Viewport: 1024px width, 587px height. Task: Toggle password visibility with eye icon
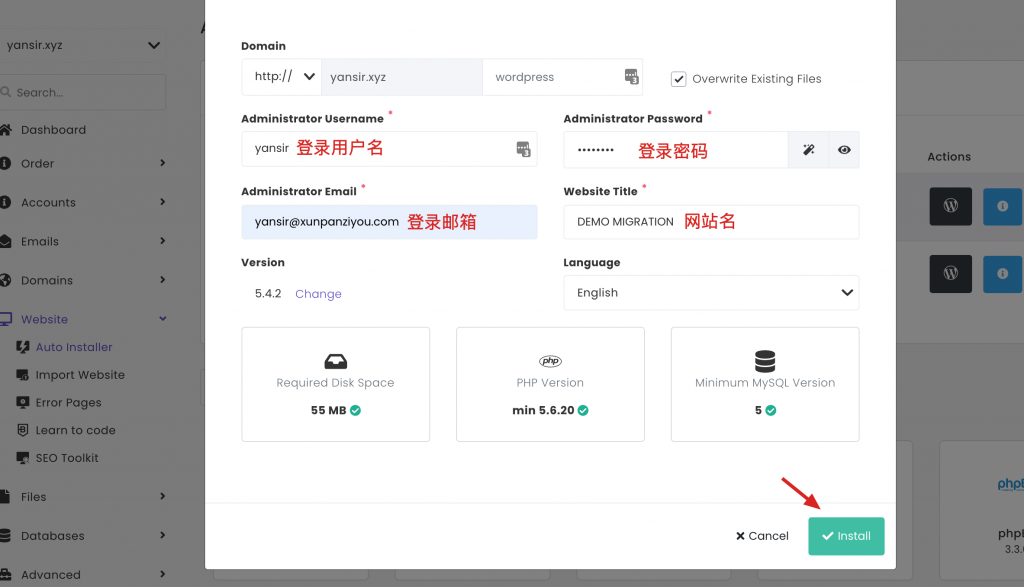[844, 150]
